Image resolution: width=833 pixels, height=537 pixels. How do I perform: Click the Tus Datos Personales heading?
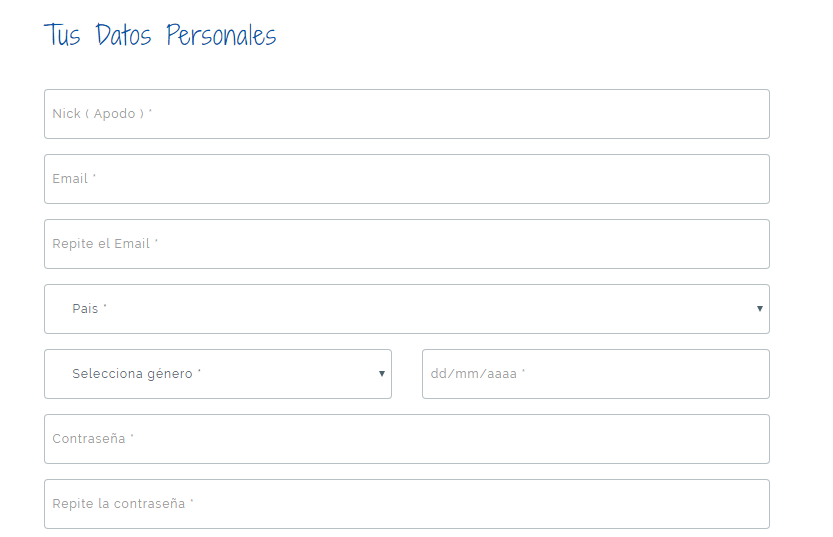tap(160, 35)
